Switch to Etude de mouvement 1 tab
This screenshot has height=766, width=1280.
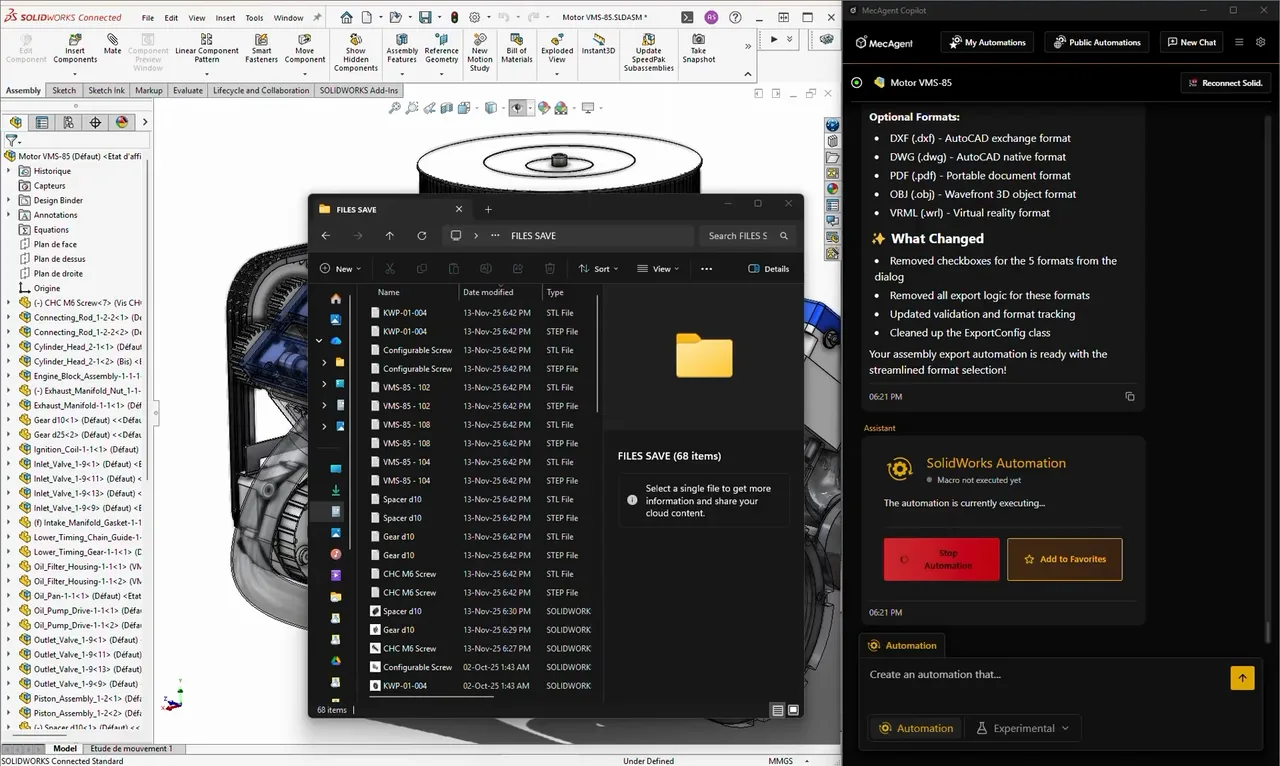click(x=131, y=748)
